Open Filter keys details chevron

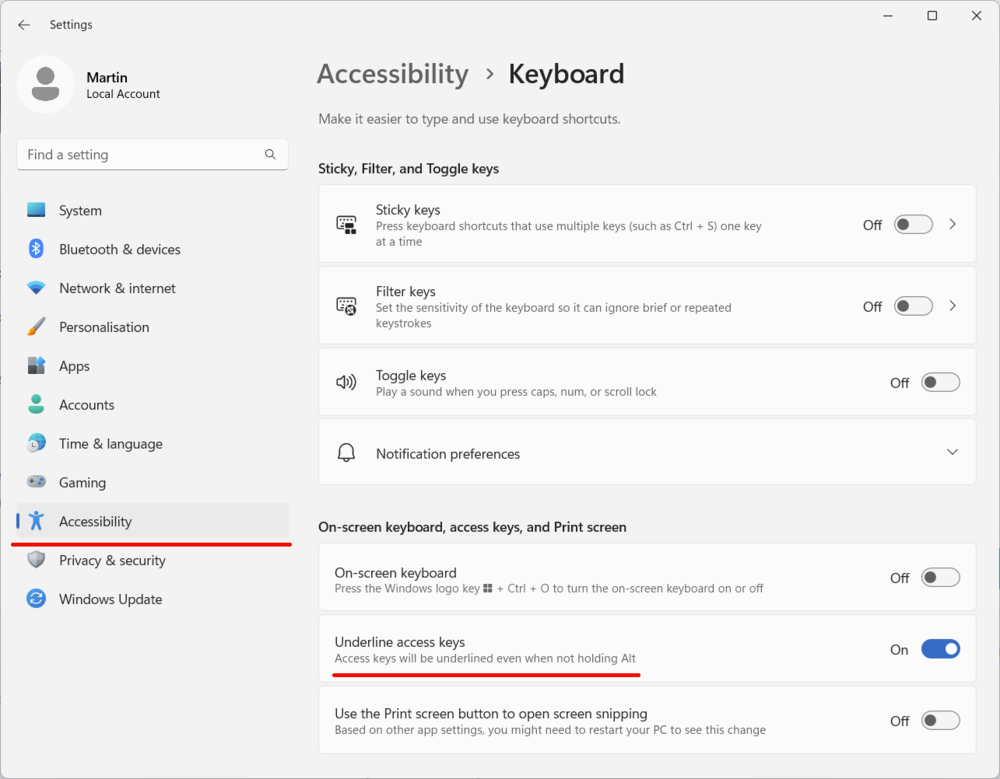pos(953,306)
